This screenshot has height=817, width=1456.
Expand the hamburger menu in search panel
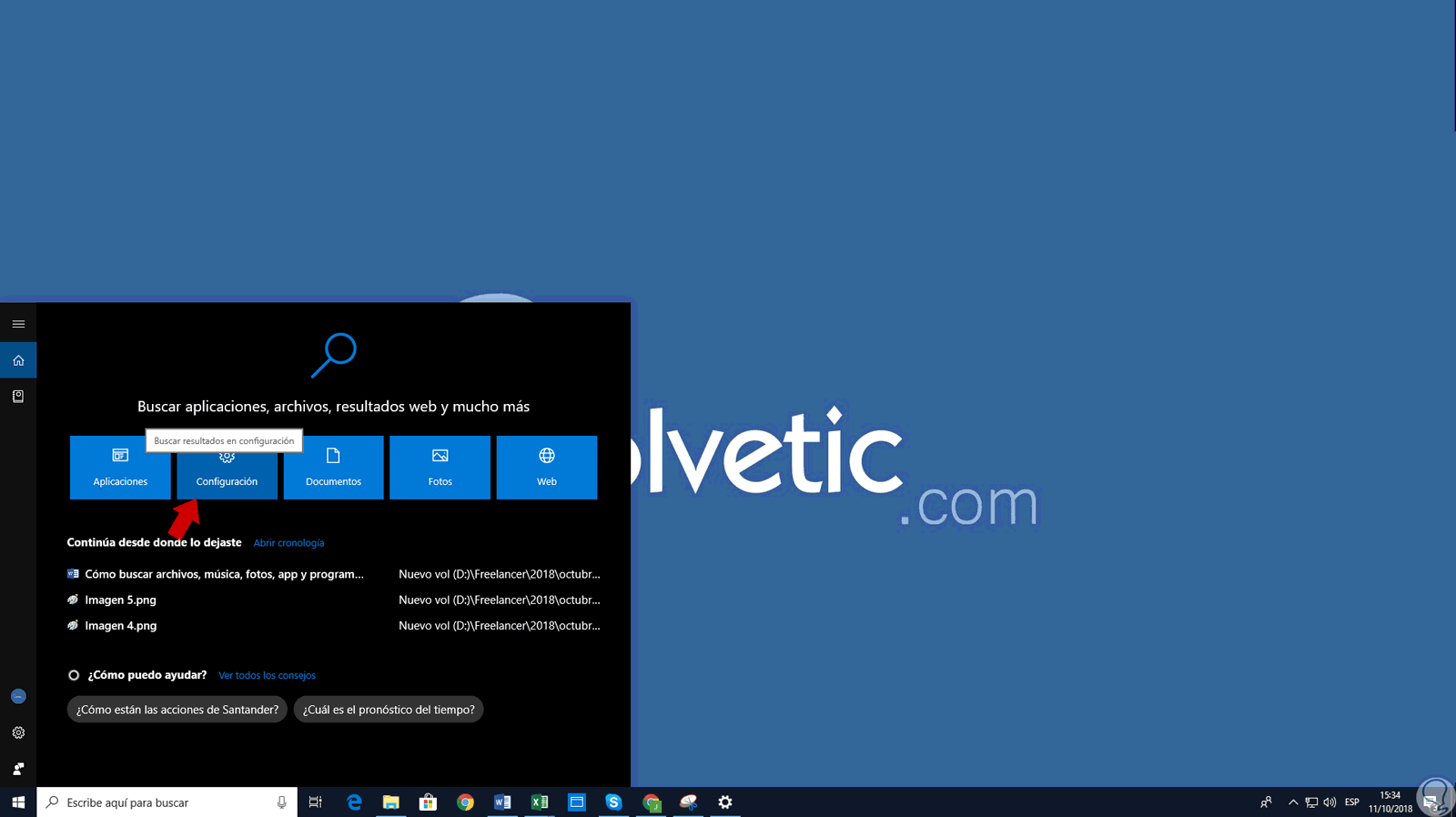18,324
